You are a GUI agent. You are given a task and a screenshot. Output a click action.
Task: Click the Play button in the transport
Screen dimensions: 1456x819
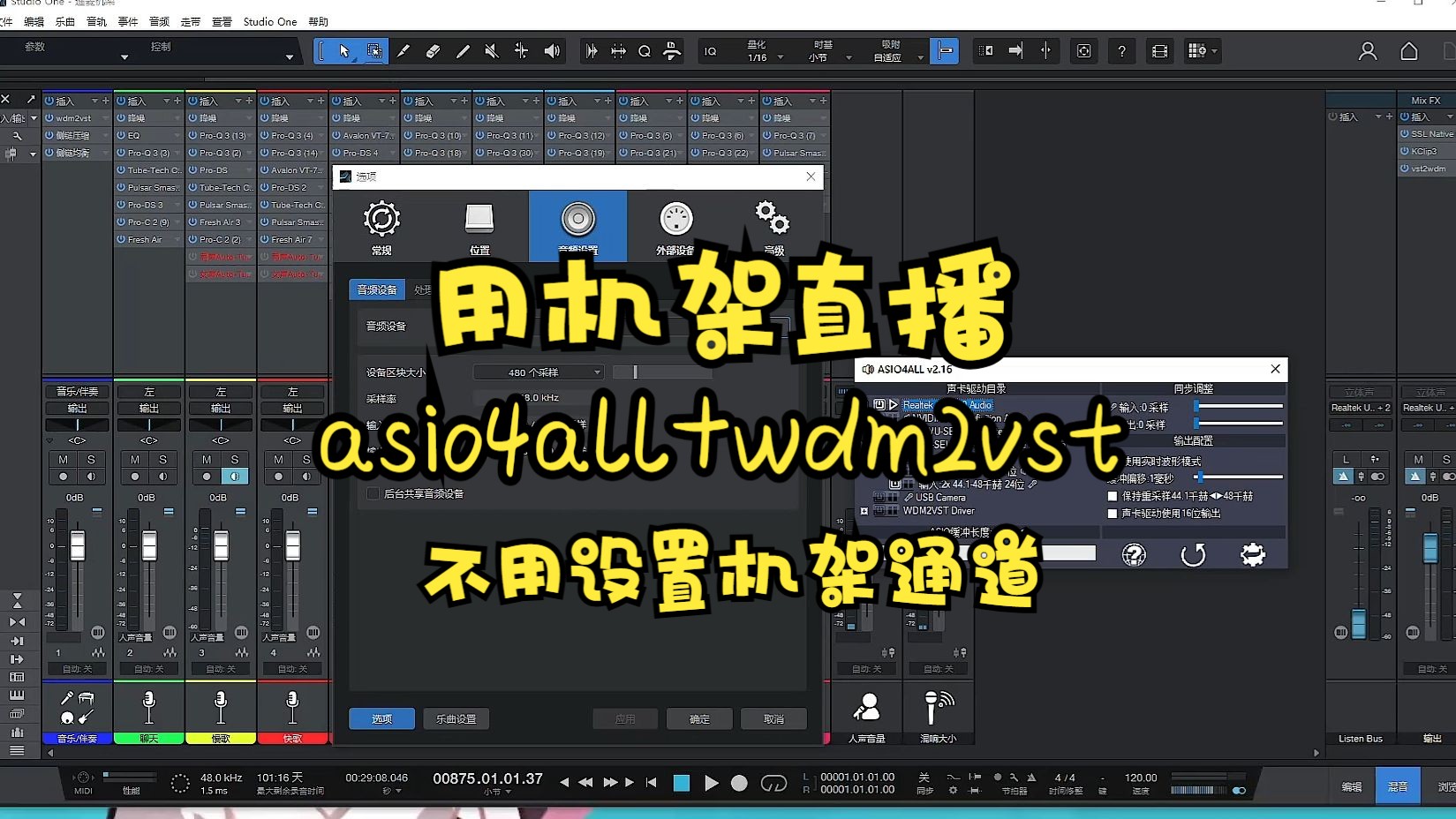pyautogui.click(x=711, y=783)
